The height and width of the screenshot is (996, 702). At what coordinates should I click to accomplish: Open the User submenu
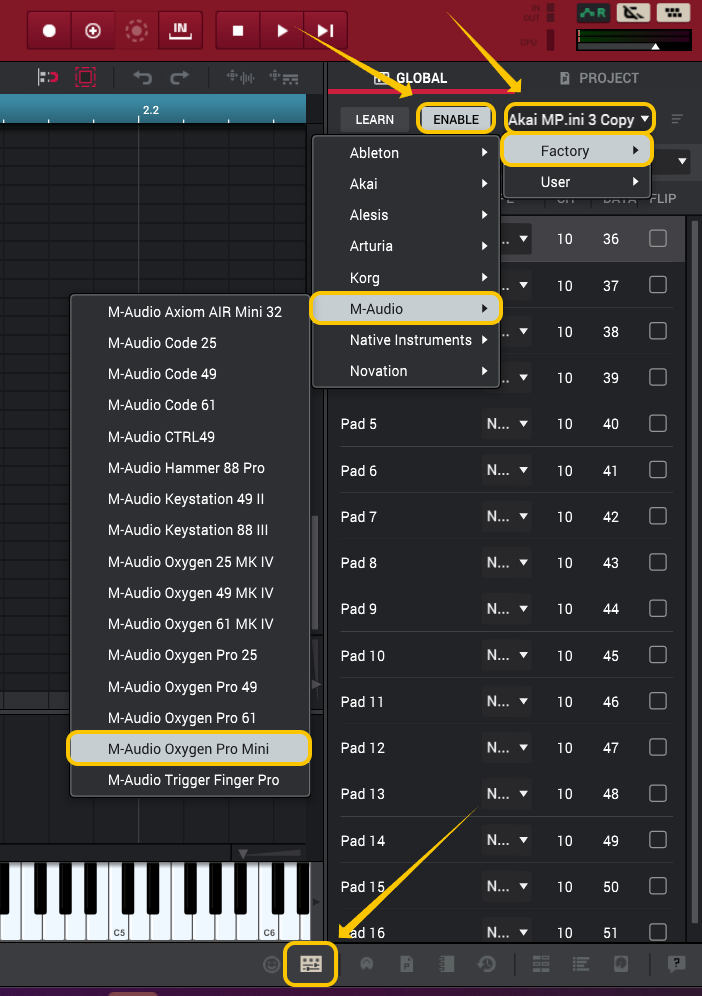pos(577,182)
